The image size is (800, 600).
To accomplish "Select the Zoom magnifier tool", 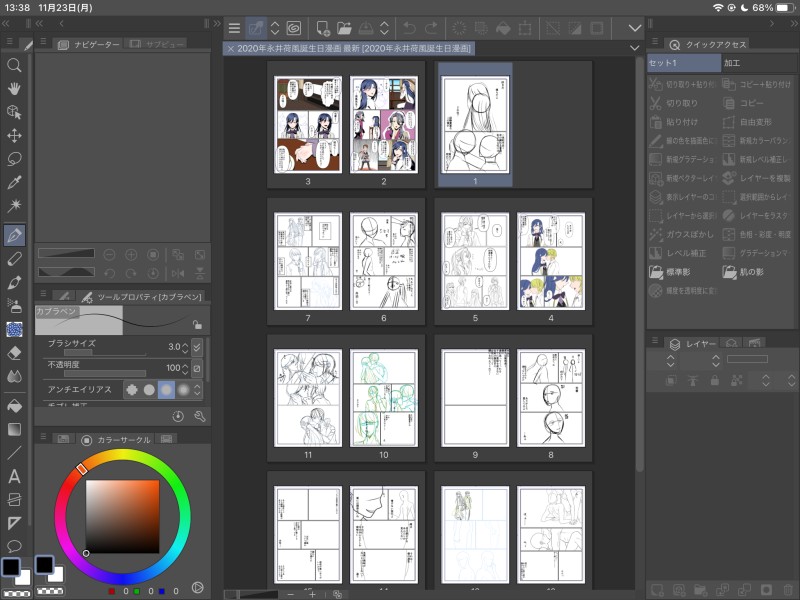I will (14, 65).
